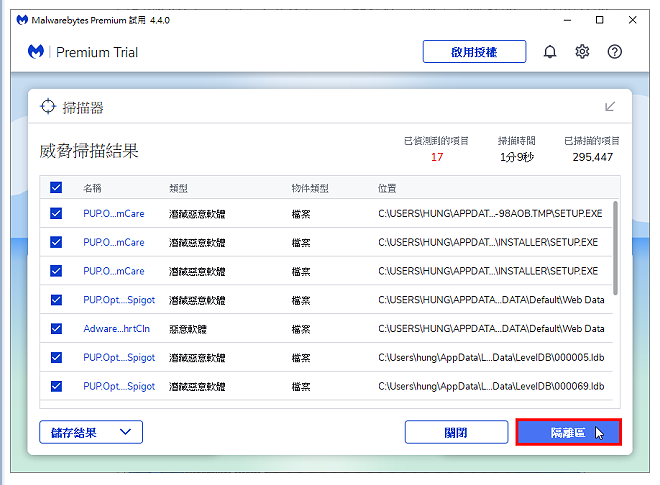The width and height of the screenshot is (660, 485).
Task: Click the 關閉 close button
Action: (x=456, y=432)
